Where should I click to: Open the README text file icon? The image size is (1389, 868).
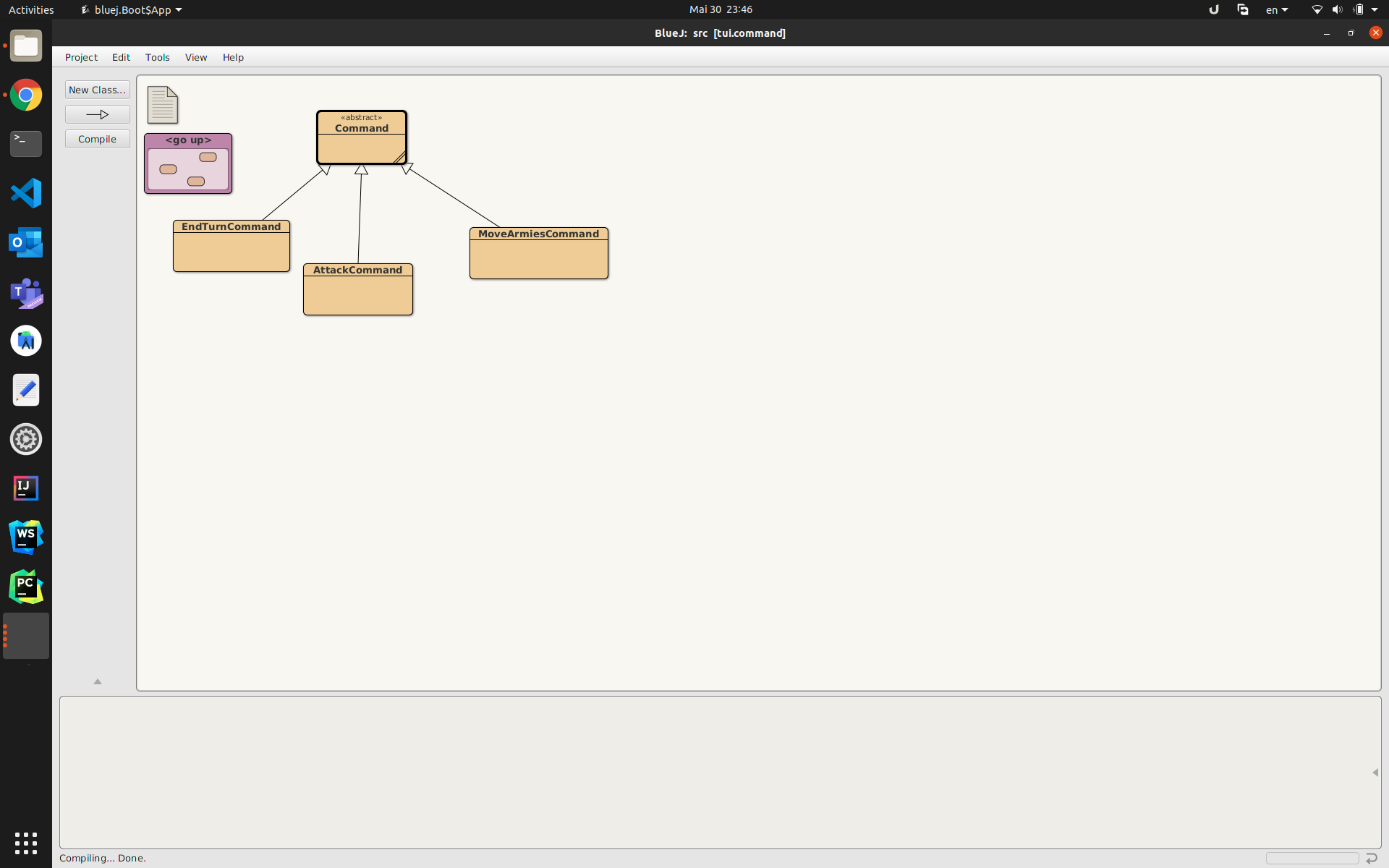click(162, 105)
